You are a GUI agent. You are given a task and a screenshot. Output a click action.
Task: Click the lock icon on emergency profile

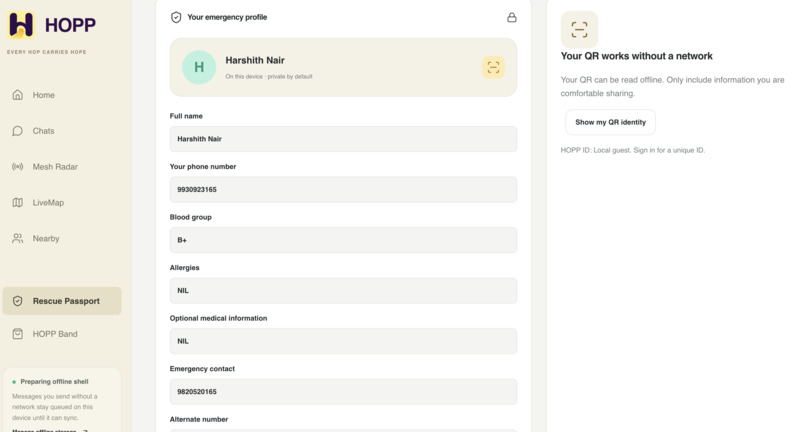511,17
